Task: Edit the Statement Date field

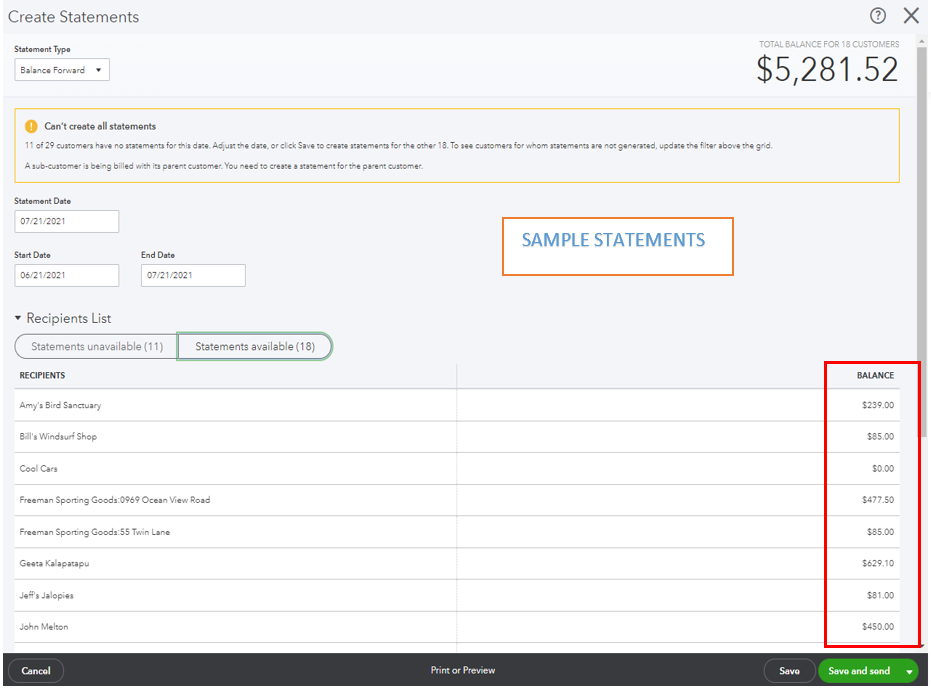Action: (x=67, y=221)
